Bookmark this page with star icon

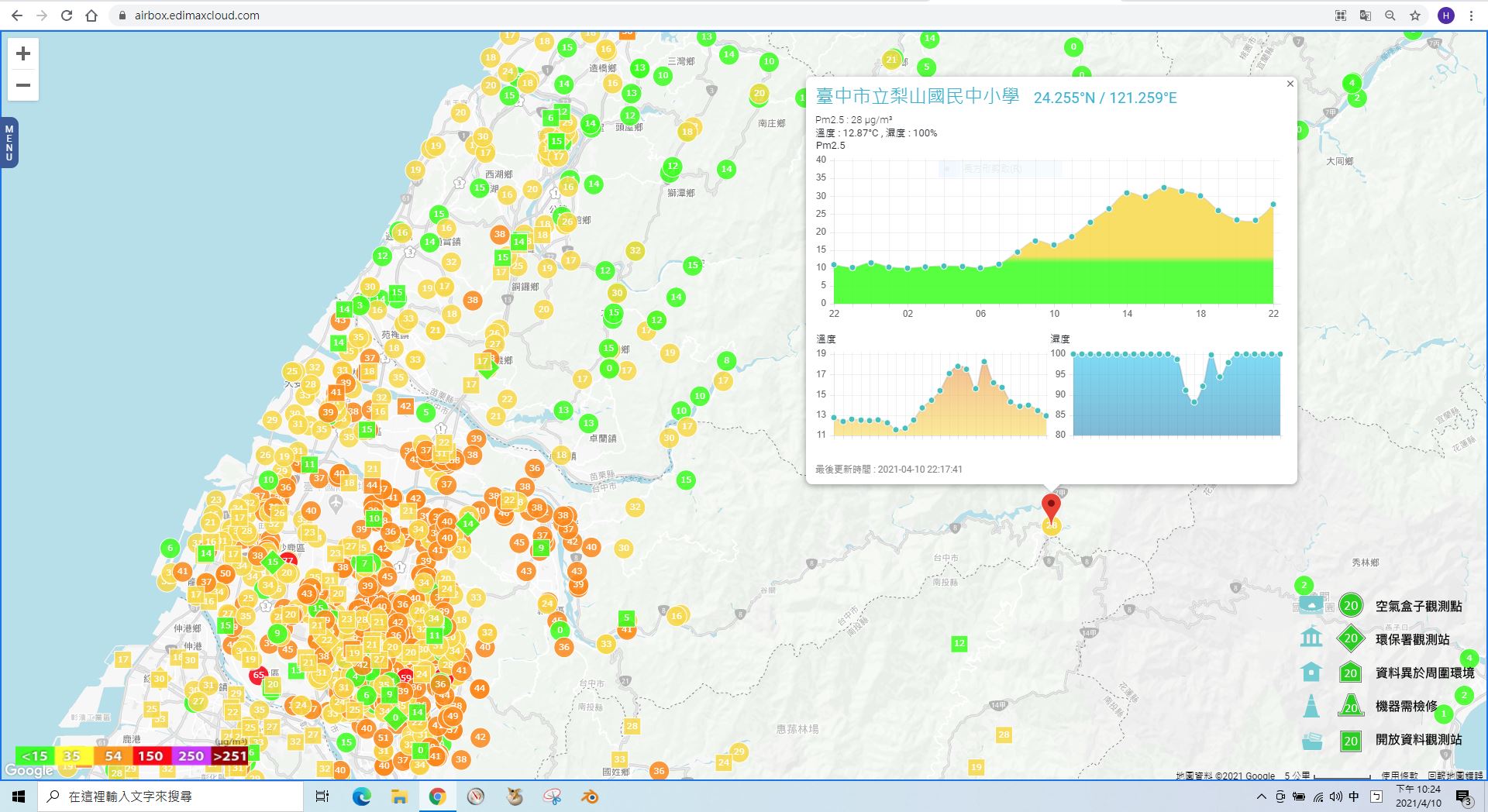click(1415, 15)
